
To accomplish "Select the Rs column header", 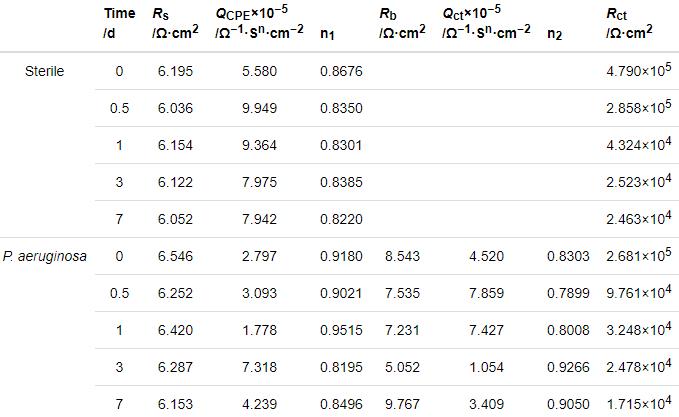I will [x=174, y=24].
